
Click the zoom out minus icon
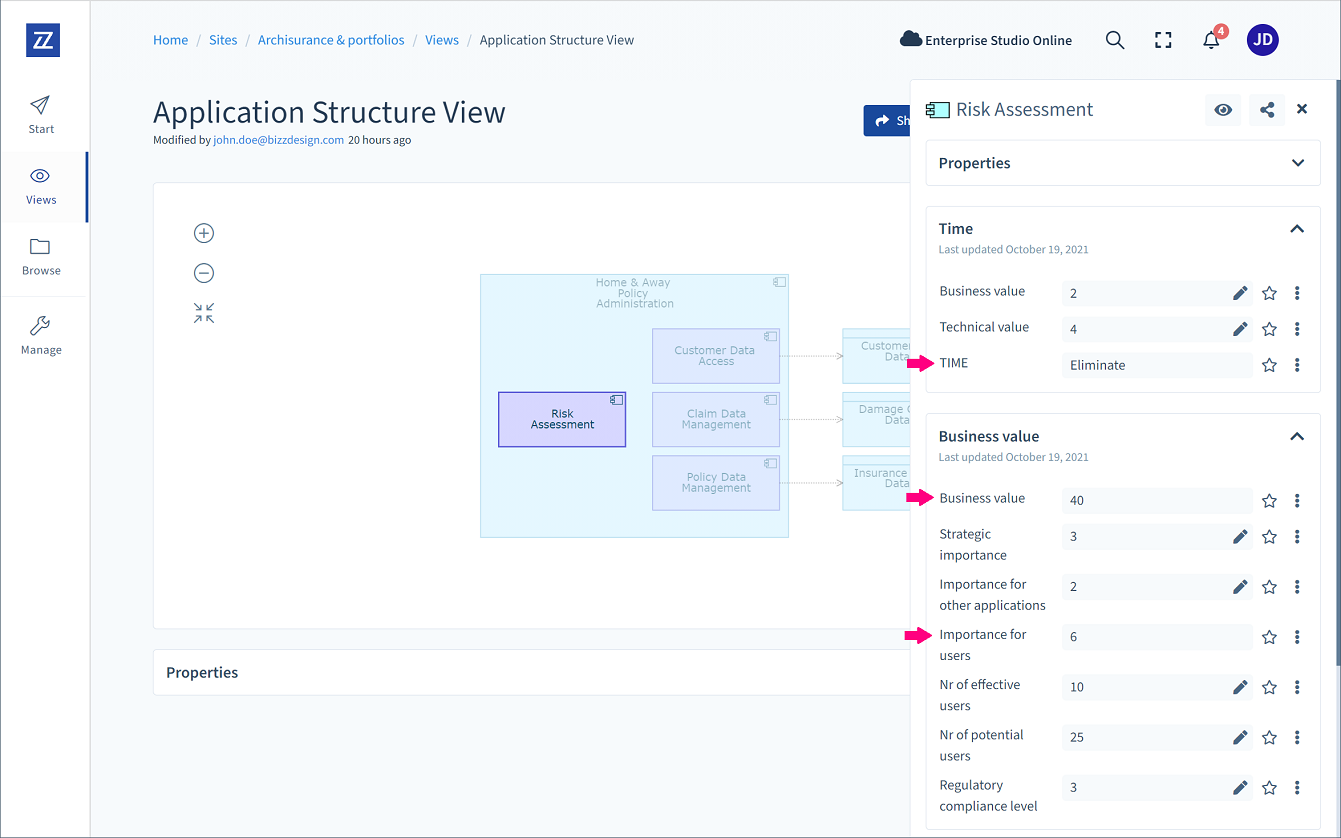point(204,273)
